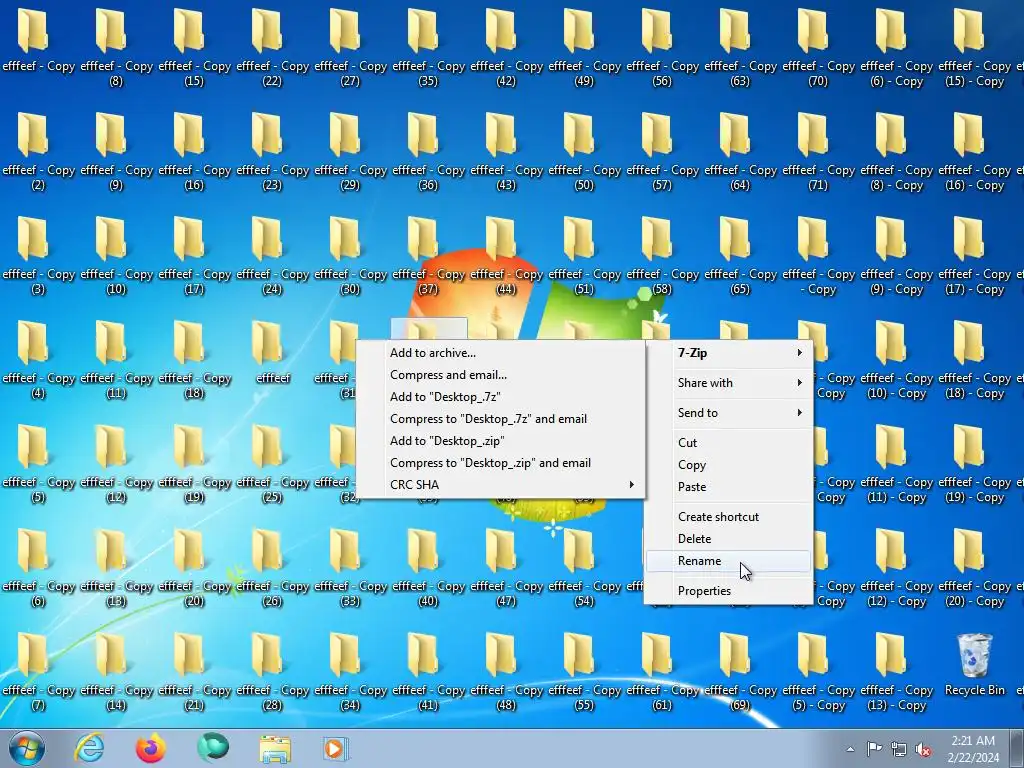This screenshot has height=768, width=1024.
Task: Select folder "effeef - Copy (15)"
Action: [194, 48]
